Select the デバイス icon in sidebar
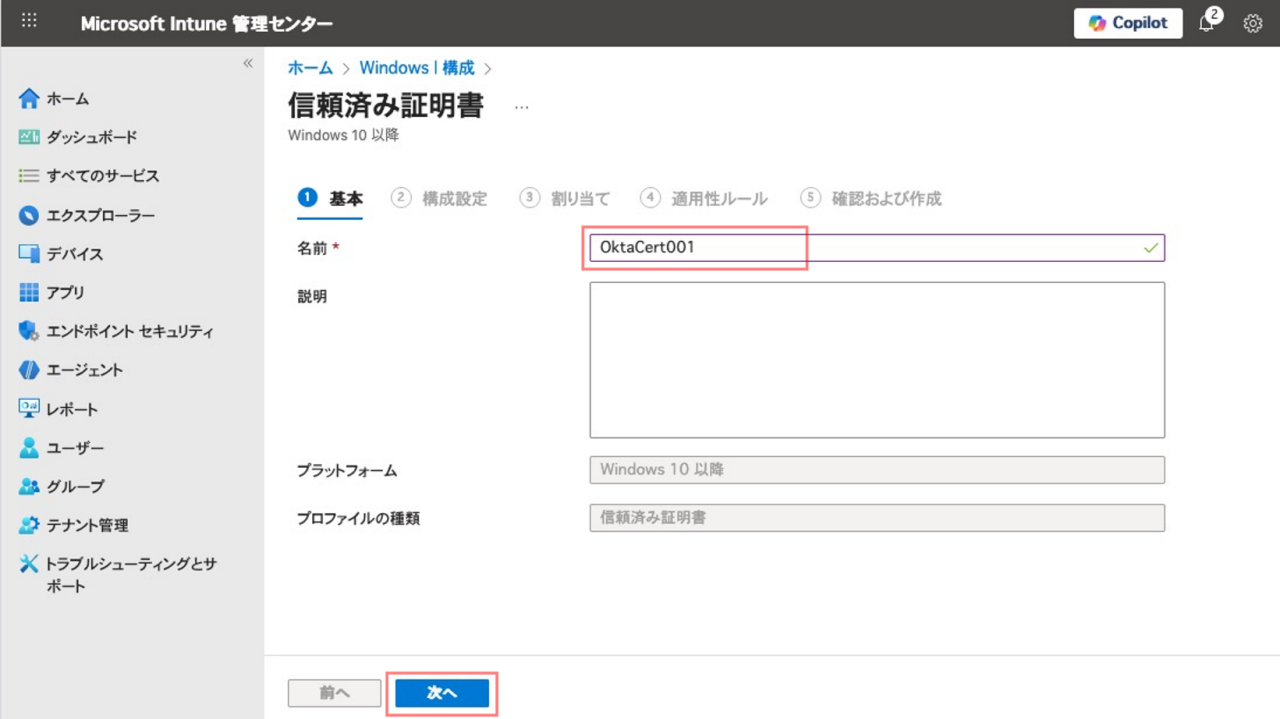 tap(29, 254)
